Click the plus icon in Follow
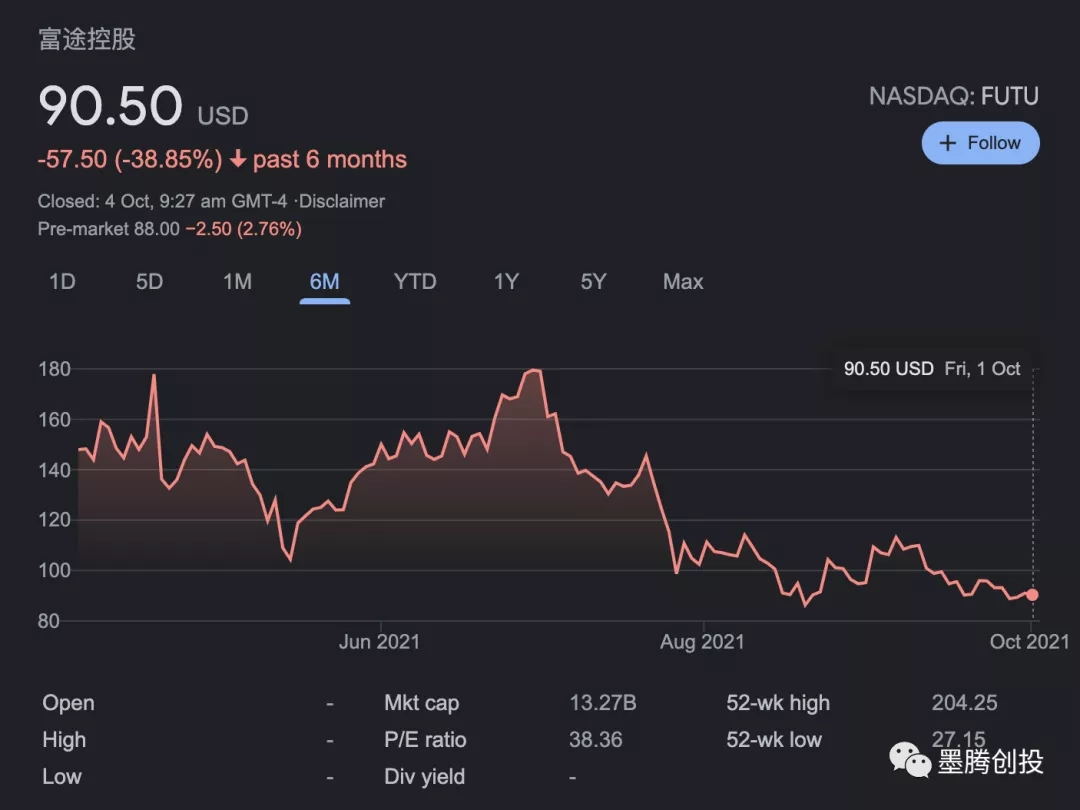This screenshot has height=810, width=1080. click(x=948, y=143)
